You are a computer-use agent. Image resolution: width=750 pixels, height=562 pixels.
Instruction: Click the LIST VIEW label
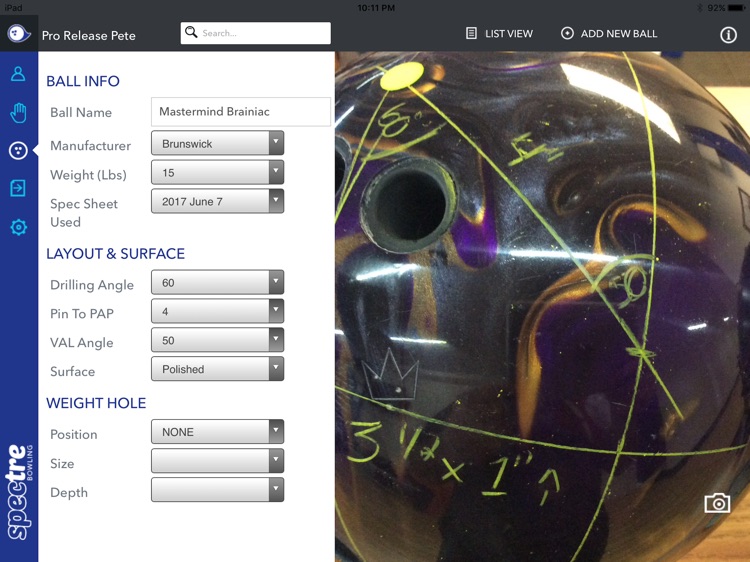pos(508,34)
